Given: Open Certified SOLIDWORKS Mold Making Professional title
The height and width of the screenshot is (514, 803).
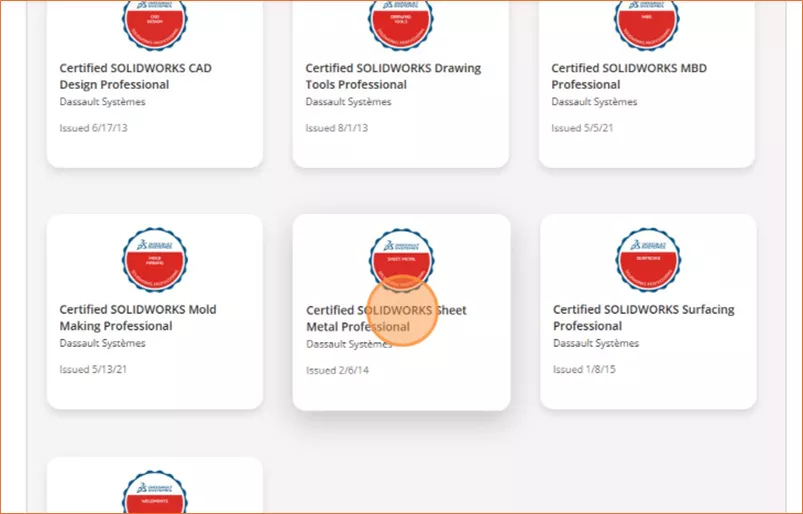Looking at the screenshot, I should [x=138, y=317].
